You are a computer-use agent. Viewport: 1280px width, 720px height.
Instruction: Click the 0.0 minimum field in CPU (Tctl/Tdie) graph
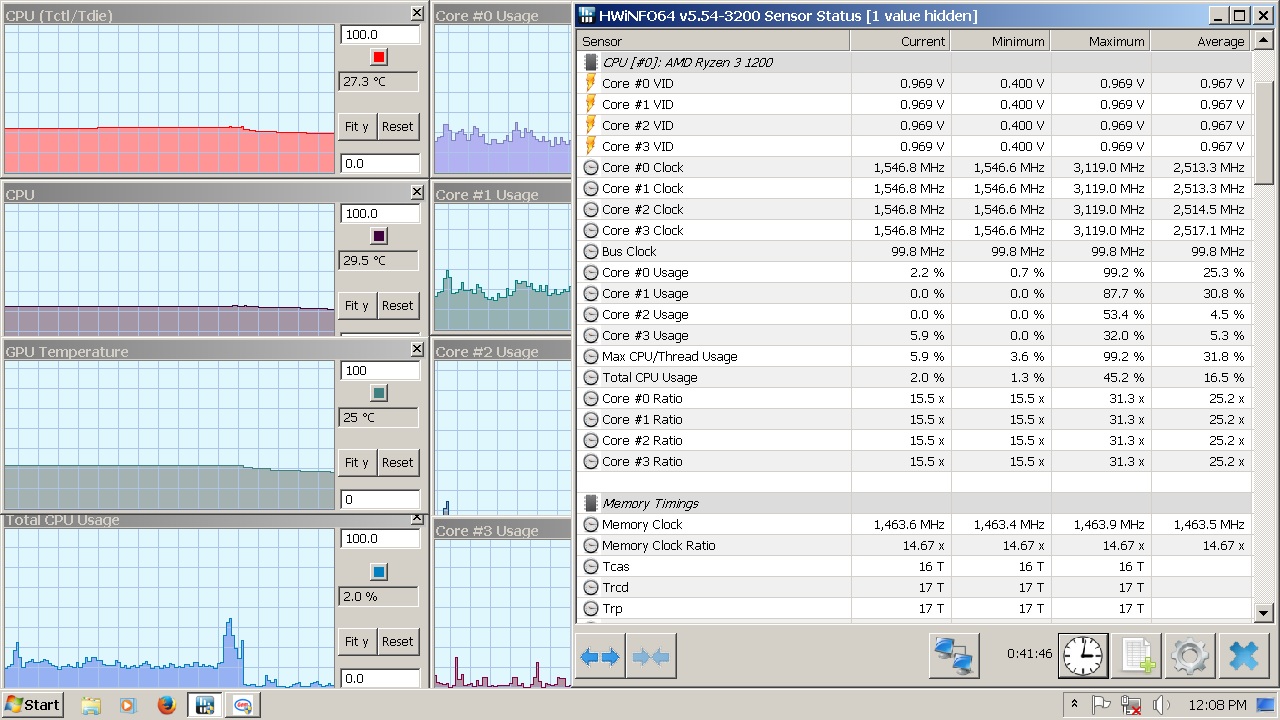[x=379, y=163]
